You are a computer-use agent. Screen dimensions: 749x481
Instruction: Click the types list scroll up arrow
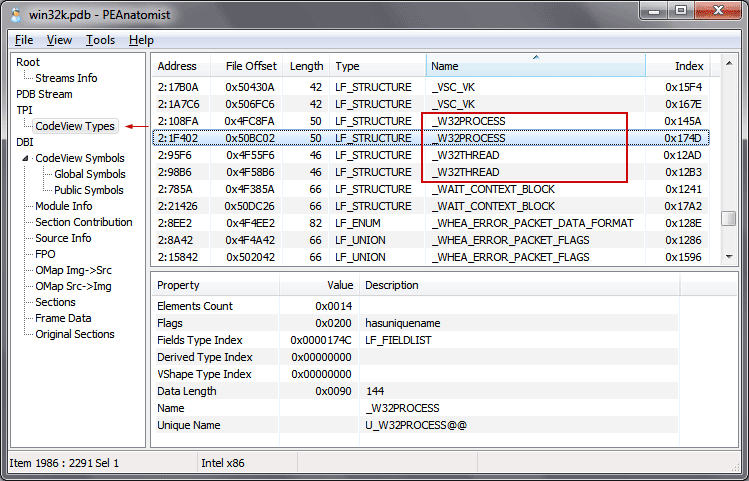(x=729, y=63)
